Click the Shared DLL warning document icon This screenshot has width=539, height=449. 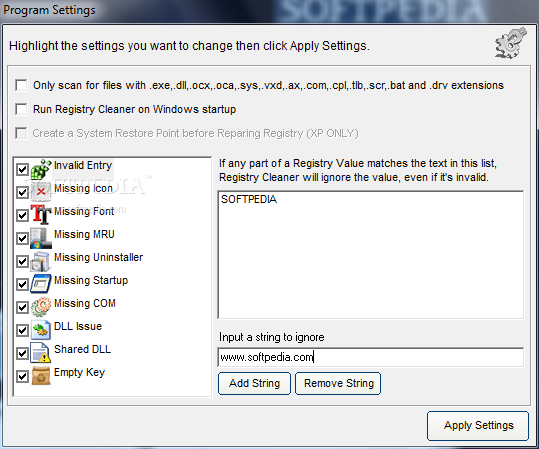click(41, 353)
